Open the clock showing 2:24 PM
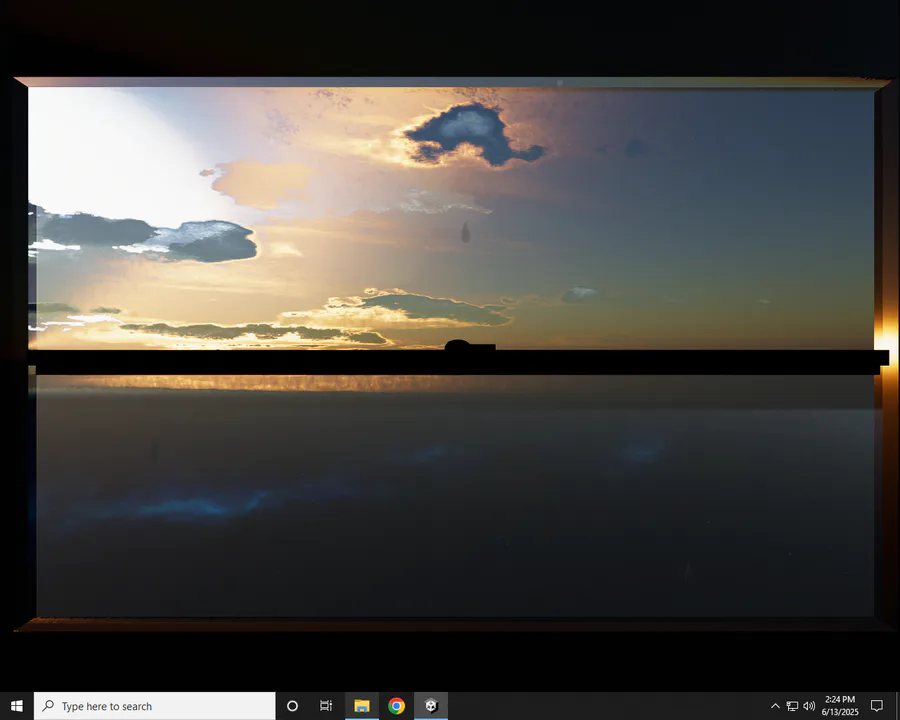 [x=840, y=706]
